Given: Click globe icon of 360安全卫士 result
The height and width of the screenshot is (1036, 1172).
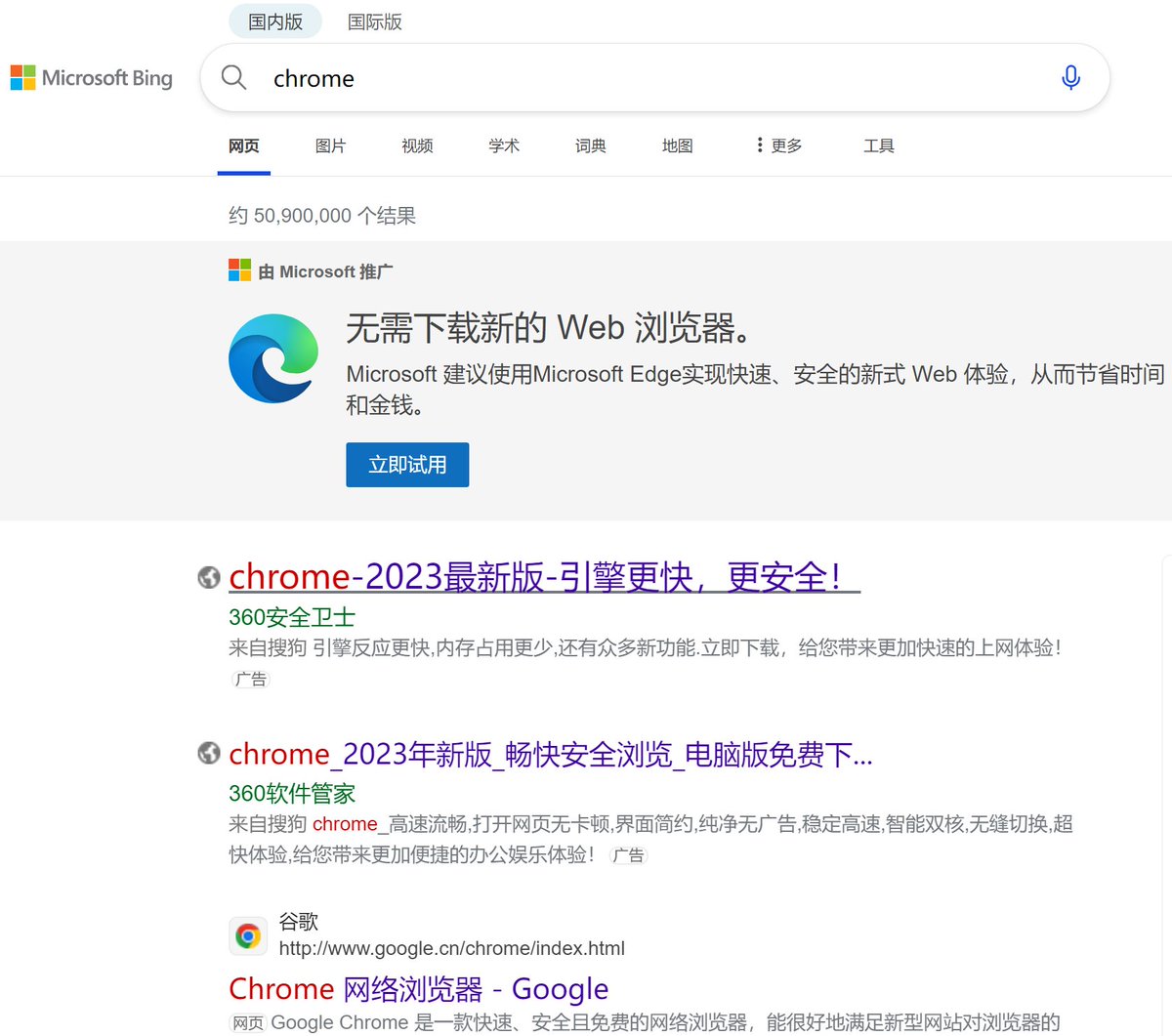Looking at the screenshot, I should [208, 577].
